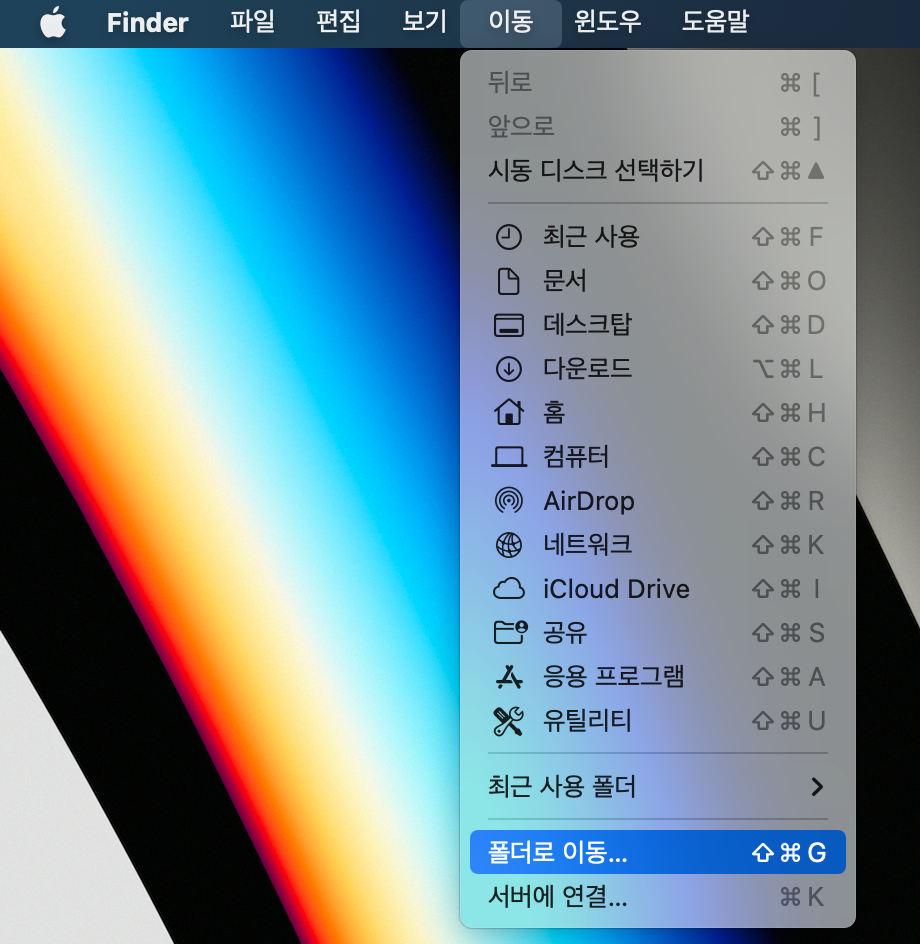
Task: Select the 네트워크 menu item
Action: point(657,545)
